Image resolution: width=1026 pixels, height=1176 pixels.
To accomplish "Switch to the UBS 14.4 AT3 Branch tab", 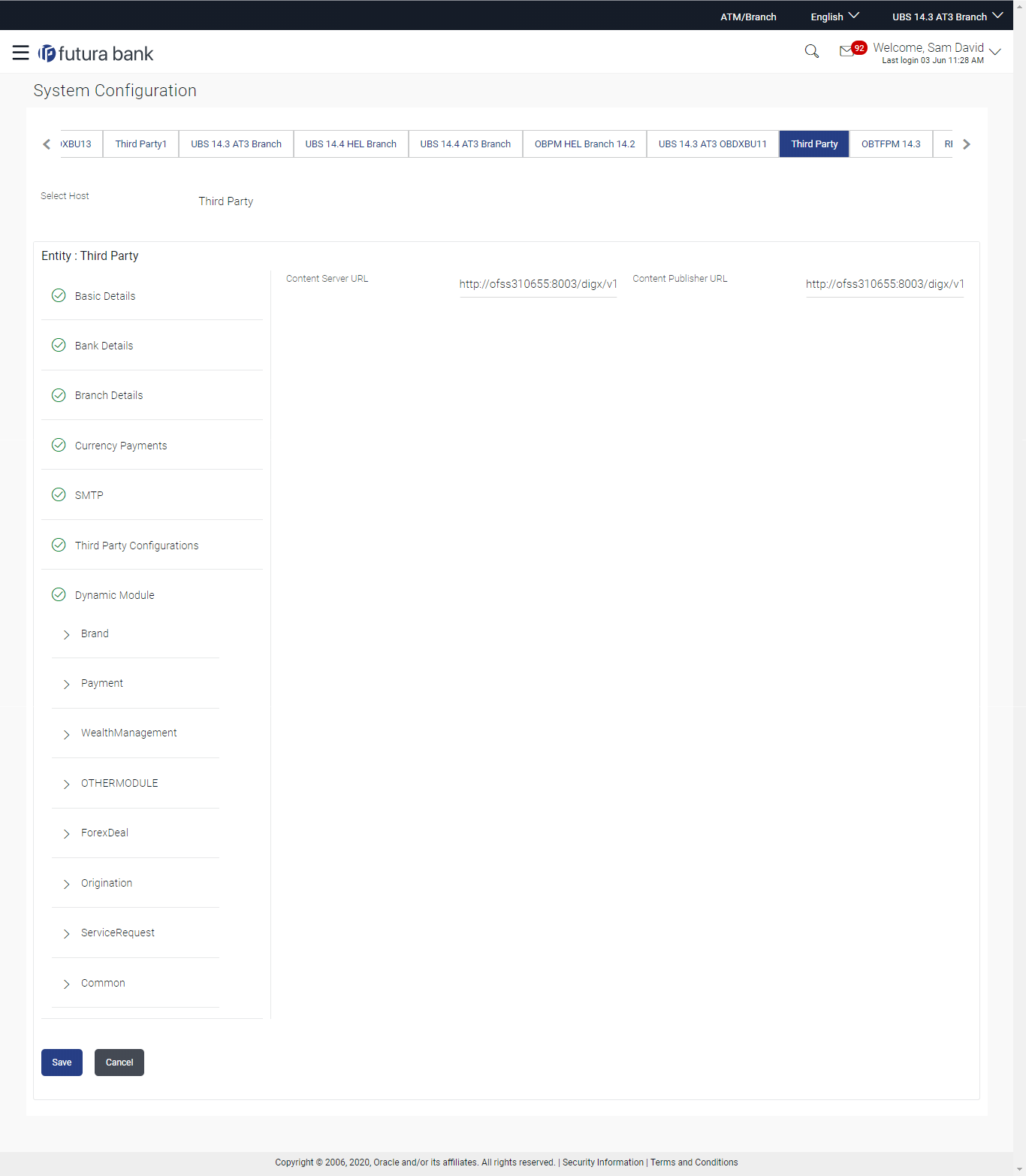I will [466, 144].
